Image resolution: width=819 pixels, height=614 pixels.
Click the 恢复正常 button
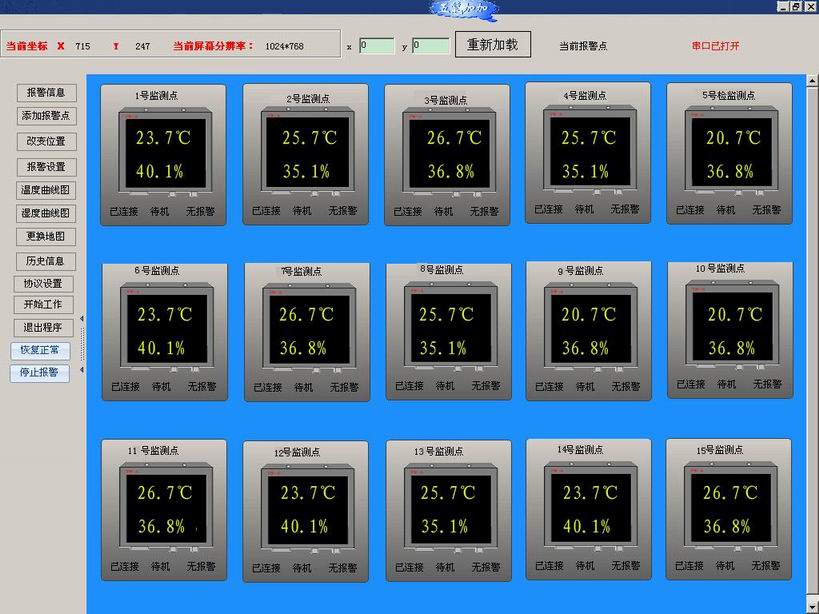pos(40,350)
